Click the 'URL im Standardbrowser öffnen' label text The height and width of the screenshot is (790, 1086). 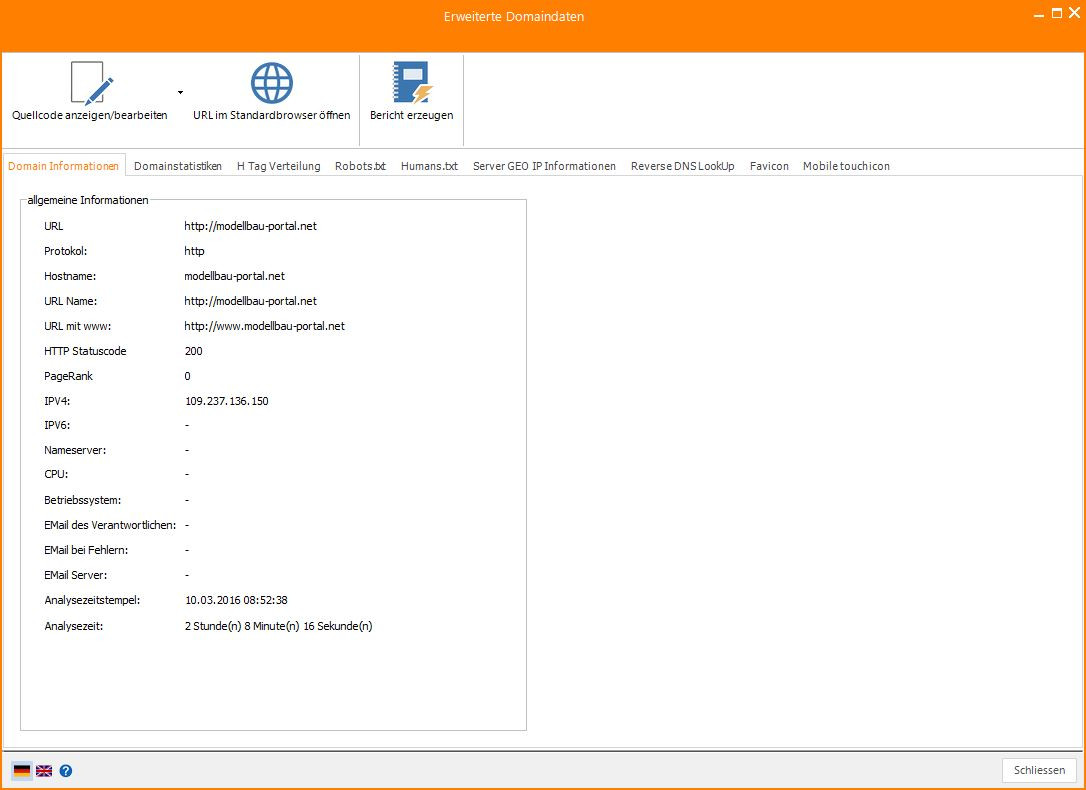(x=272, y=116)
